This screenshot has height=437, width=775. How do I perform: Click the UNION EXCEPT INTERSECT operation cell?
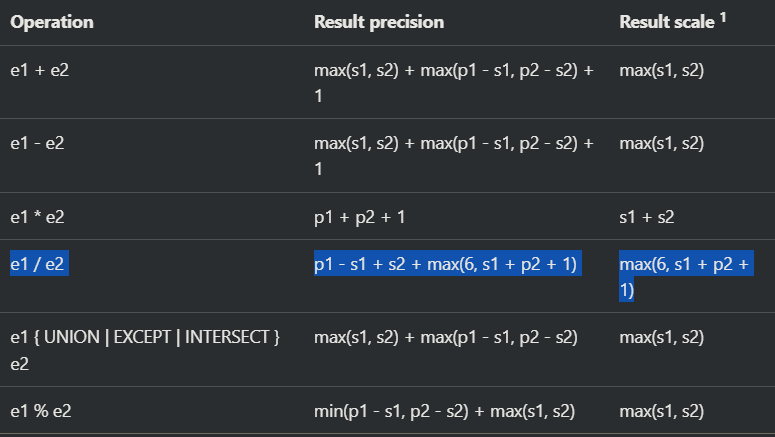tap(145, 338)
